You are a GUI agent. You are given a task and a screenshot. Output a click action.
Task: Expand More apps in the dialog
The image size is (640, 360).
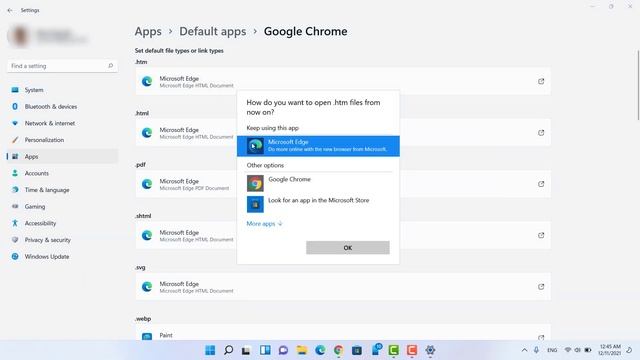(264, 224)
